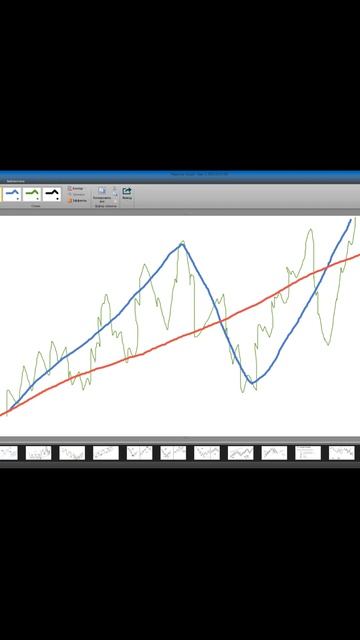Select the green line style preset
The image size is (360, 640).
32,194
